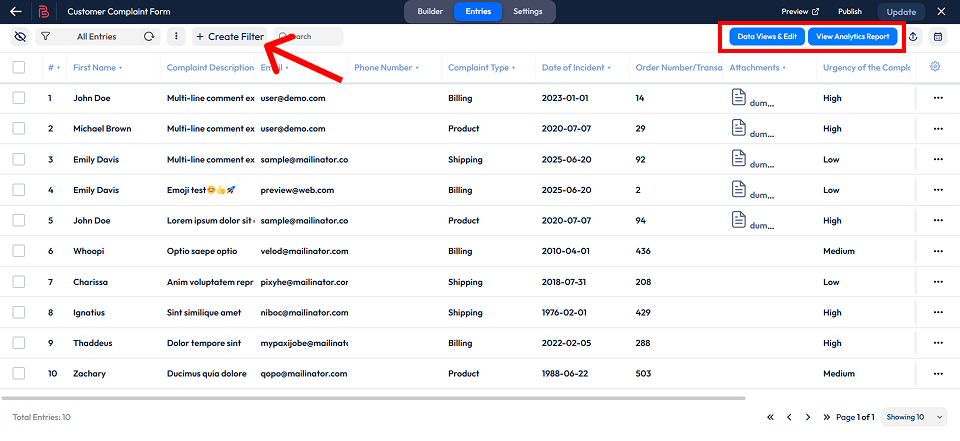Screen dimensions: 960x441
Task: Open attachment file icon in row 4
Action: [x=739, y=189]
